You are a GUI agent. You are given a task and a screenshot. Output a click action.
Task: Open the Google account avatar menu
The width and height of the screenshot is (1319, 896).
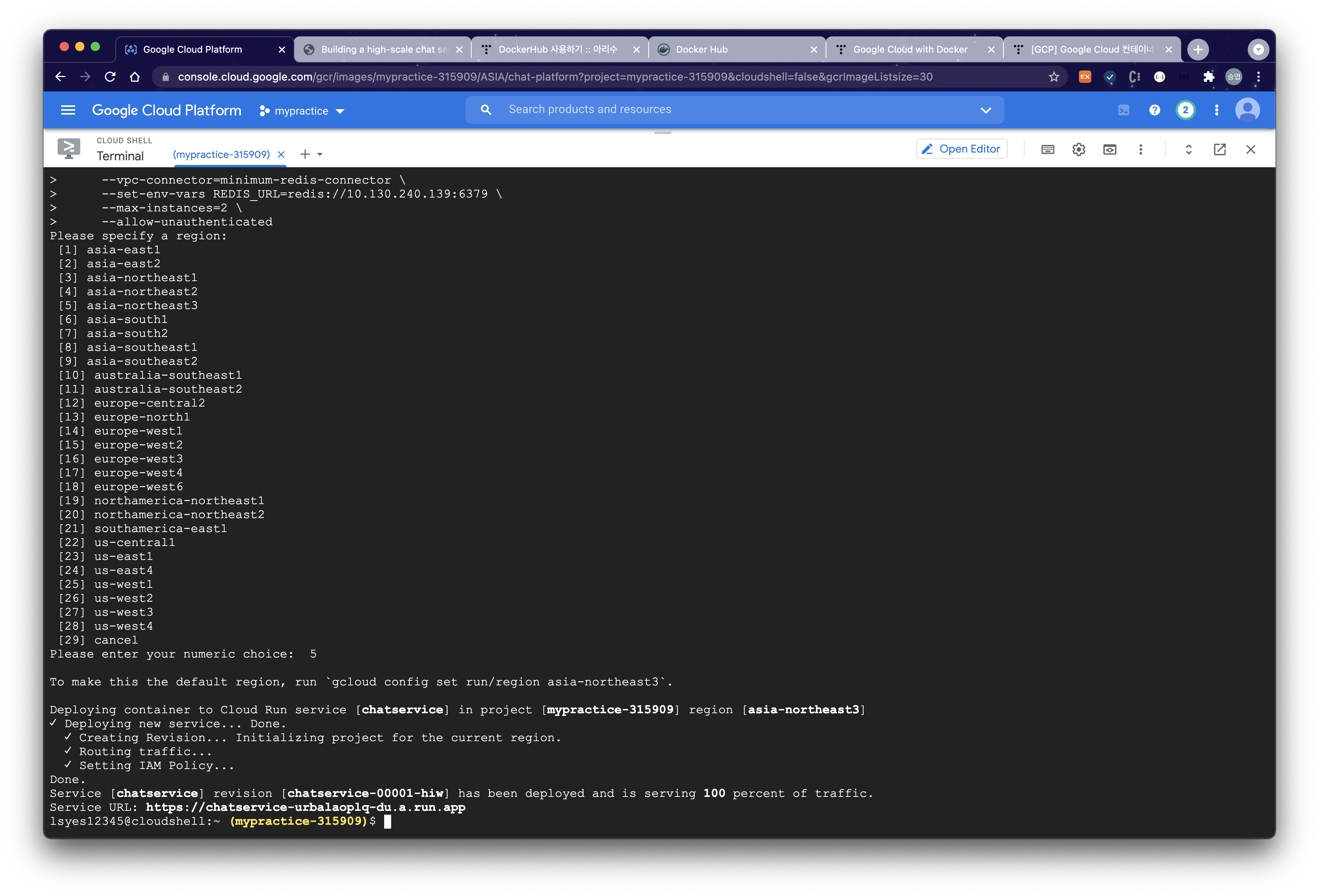1247,110
